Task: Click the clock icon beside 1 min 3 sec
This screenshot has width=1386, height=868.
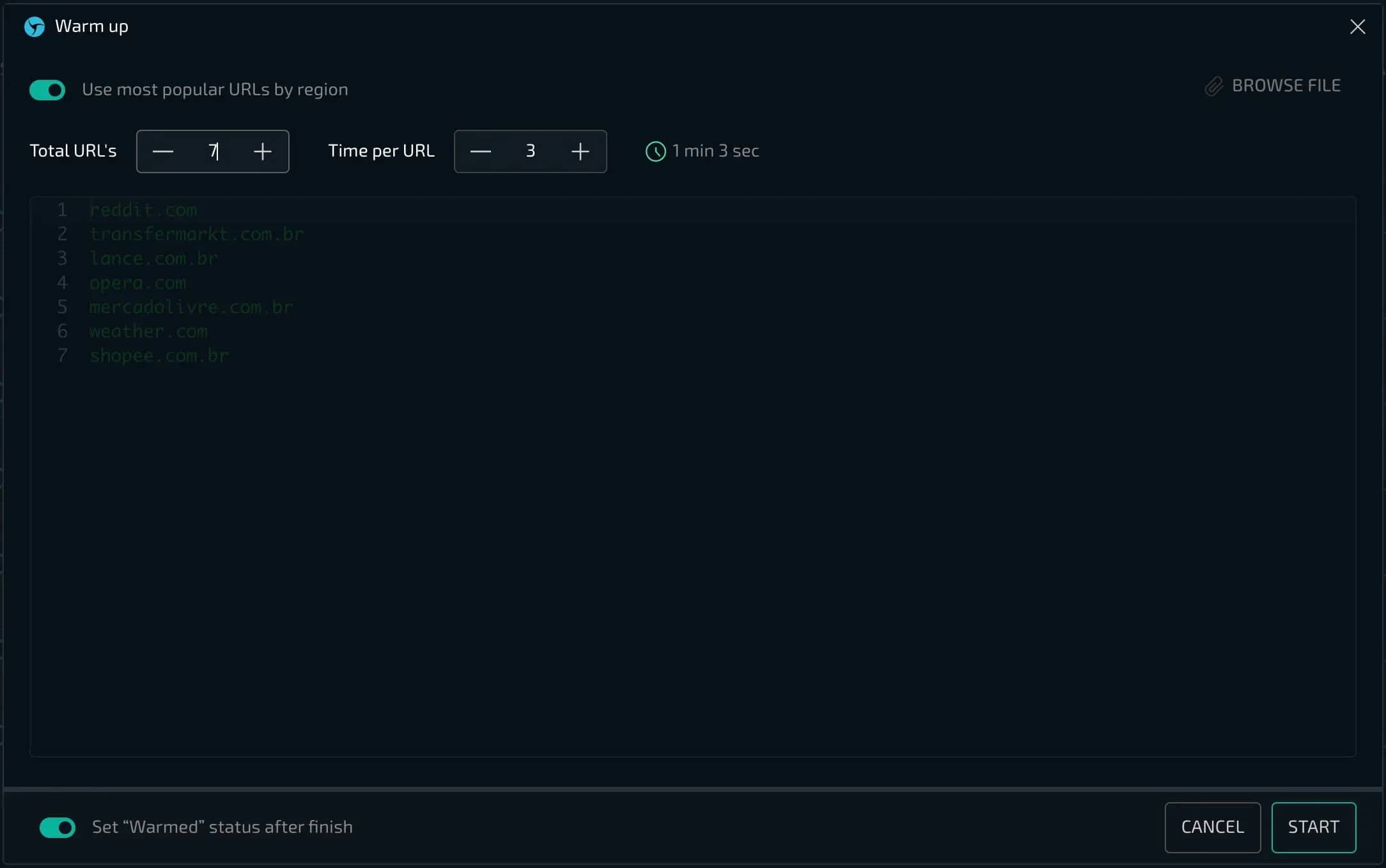Action: point(656,151)
